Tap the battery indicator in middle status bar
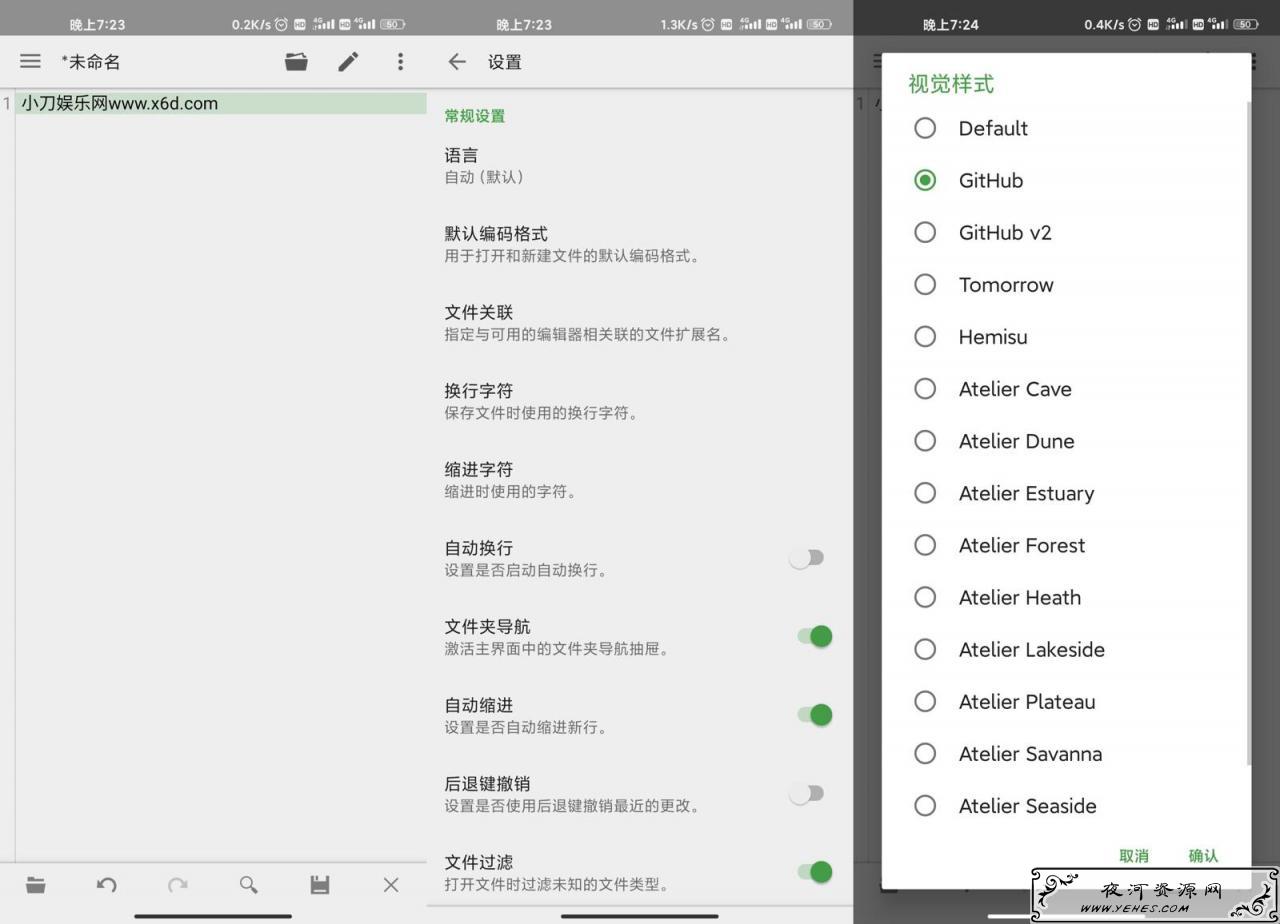This screenshot has width=1280, height=924. click(x=819, y=24)
